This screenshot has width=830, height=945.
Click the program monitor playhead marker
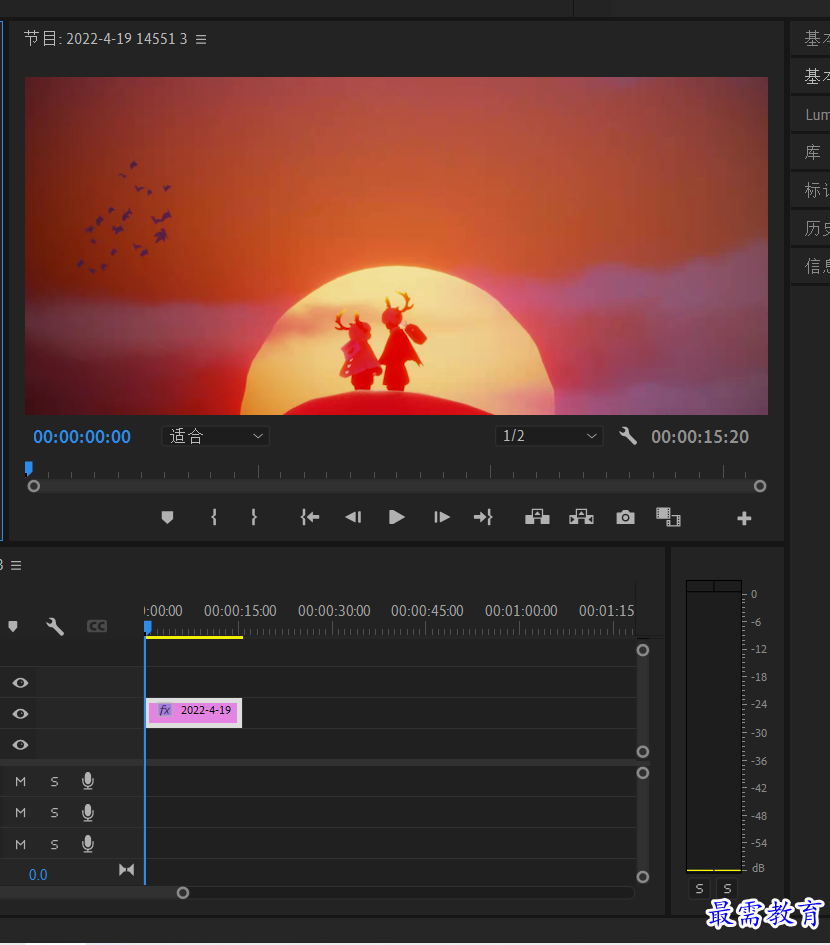pyautogui.click(x=28, y=468)
